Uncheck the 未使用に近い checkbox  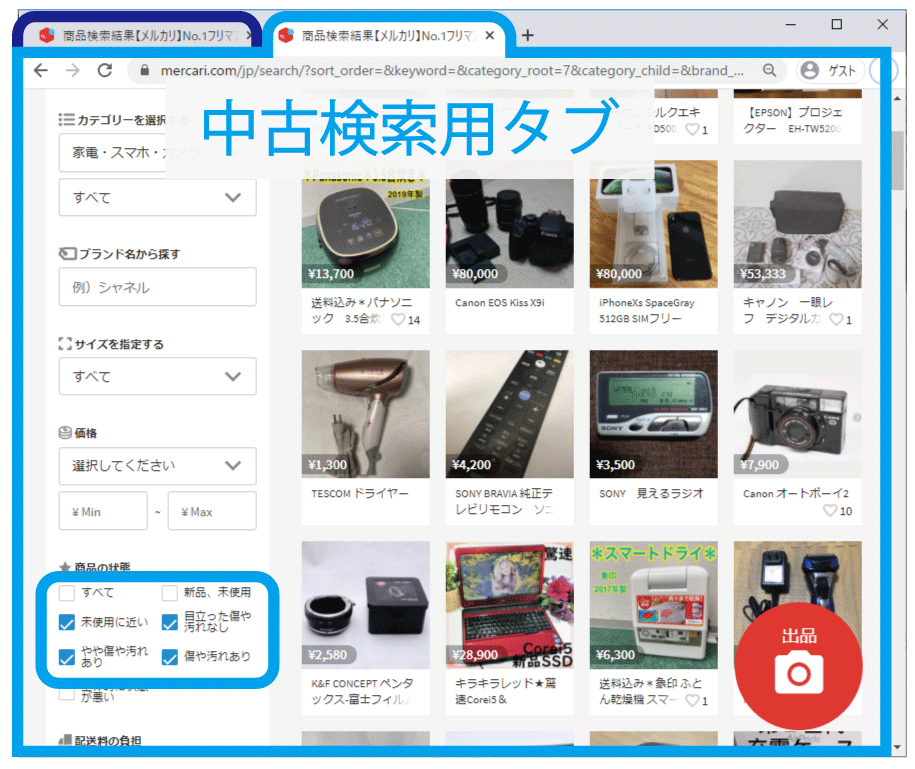tap(67, 623)
